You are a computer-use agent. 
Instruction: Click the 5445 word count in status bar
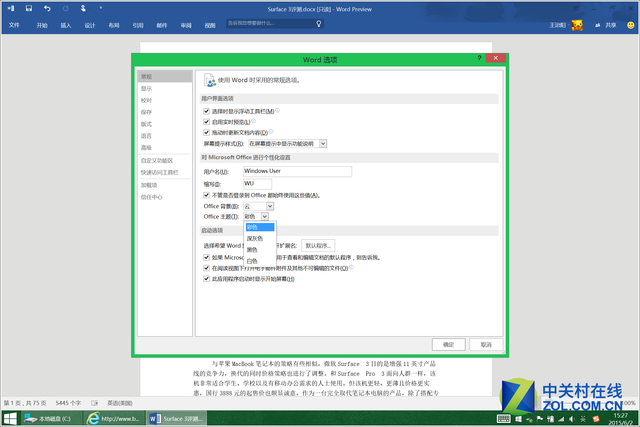[68, 403]
